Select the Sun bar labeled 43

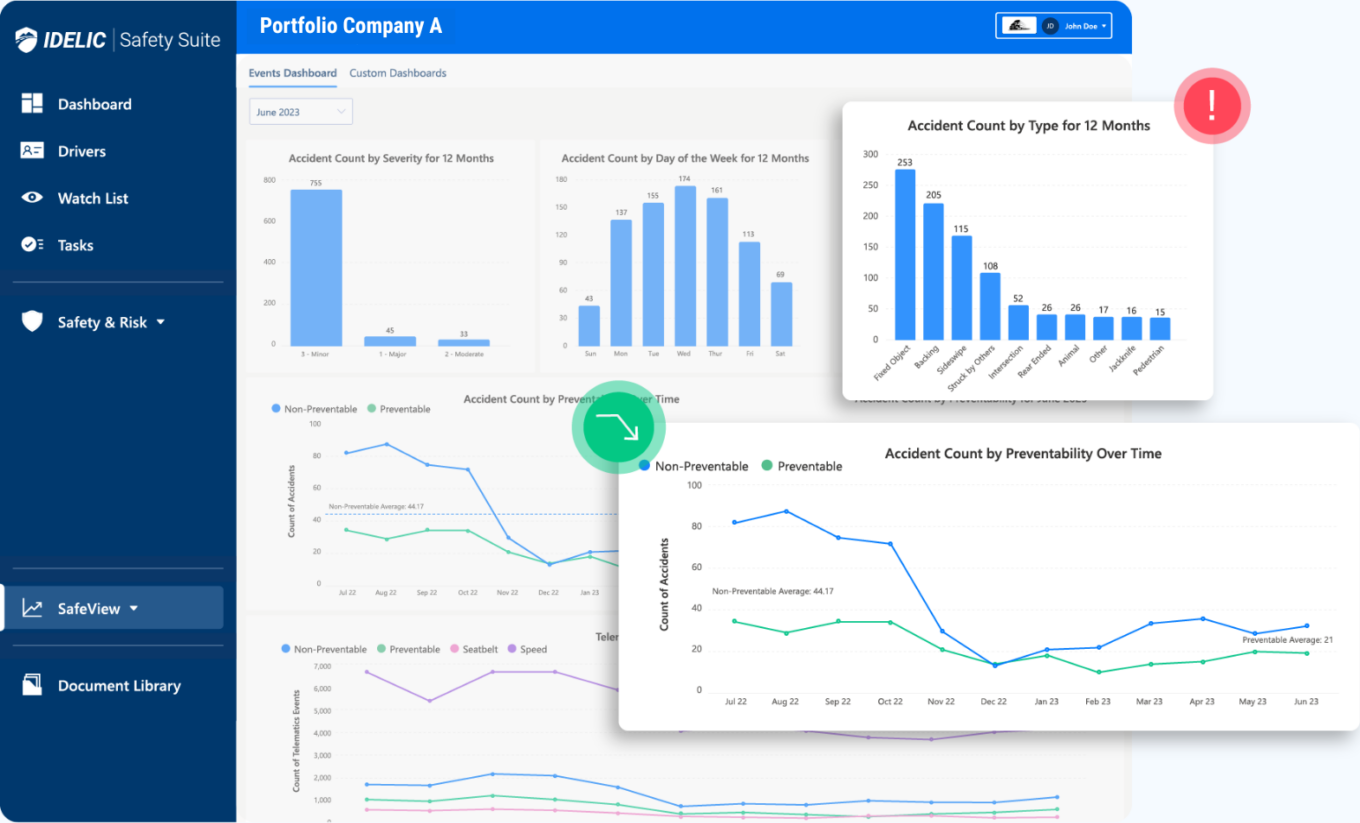coord(589,325)
